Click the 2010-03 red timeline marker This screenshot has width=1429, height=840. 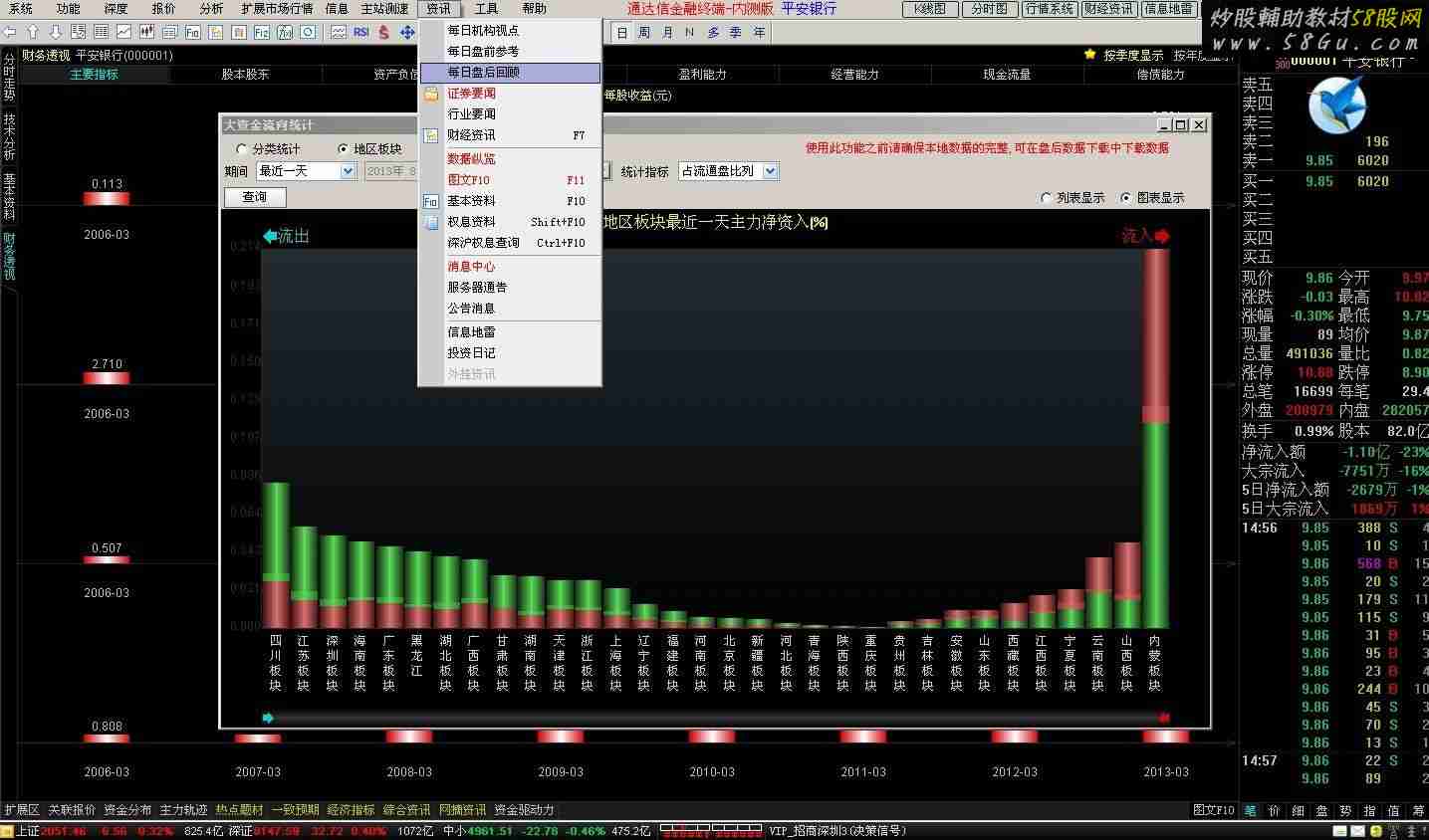712,736
